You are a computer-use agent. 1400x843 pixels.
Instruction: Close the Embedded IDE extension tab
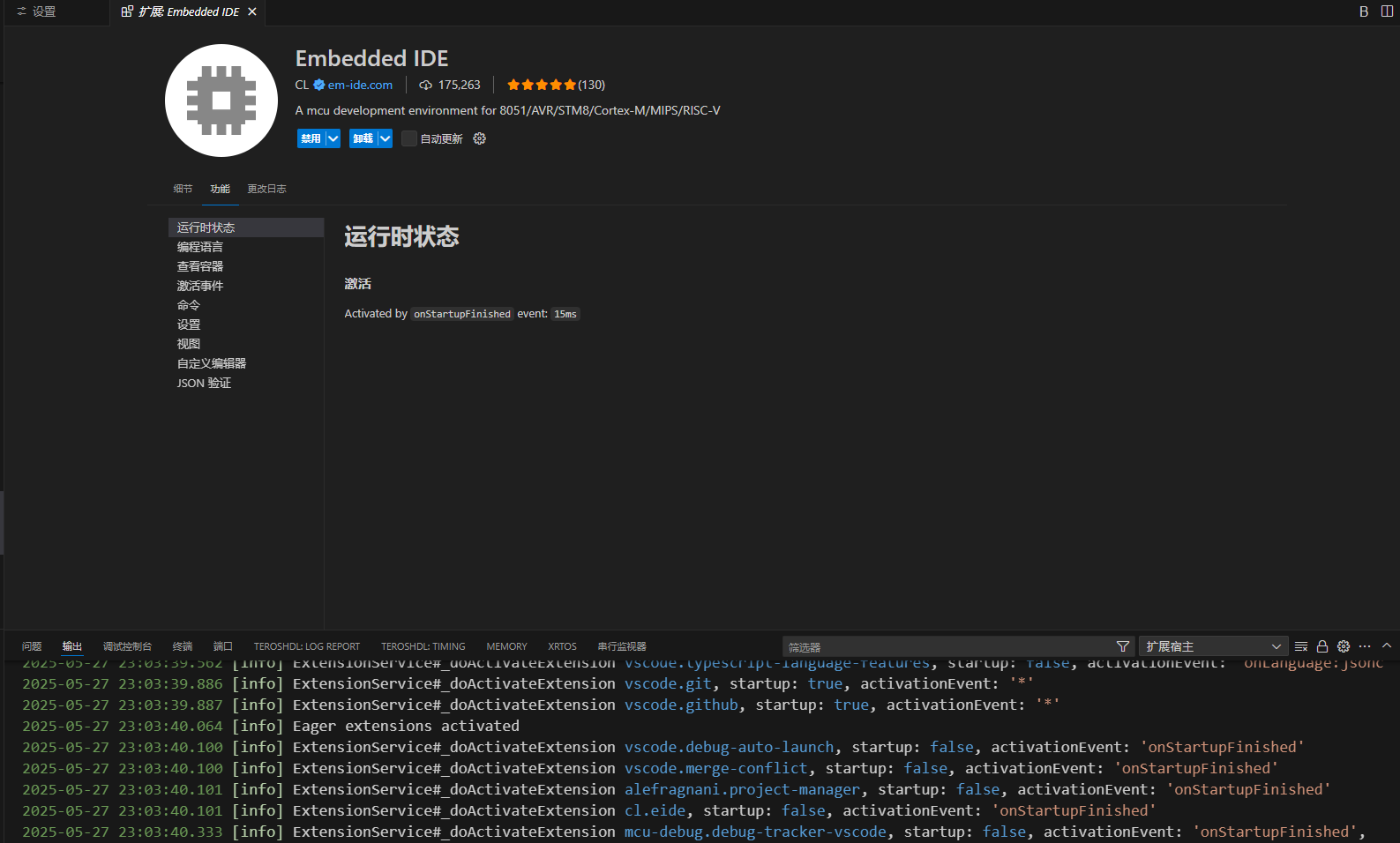point(252,11)
